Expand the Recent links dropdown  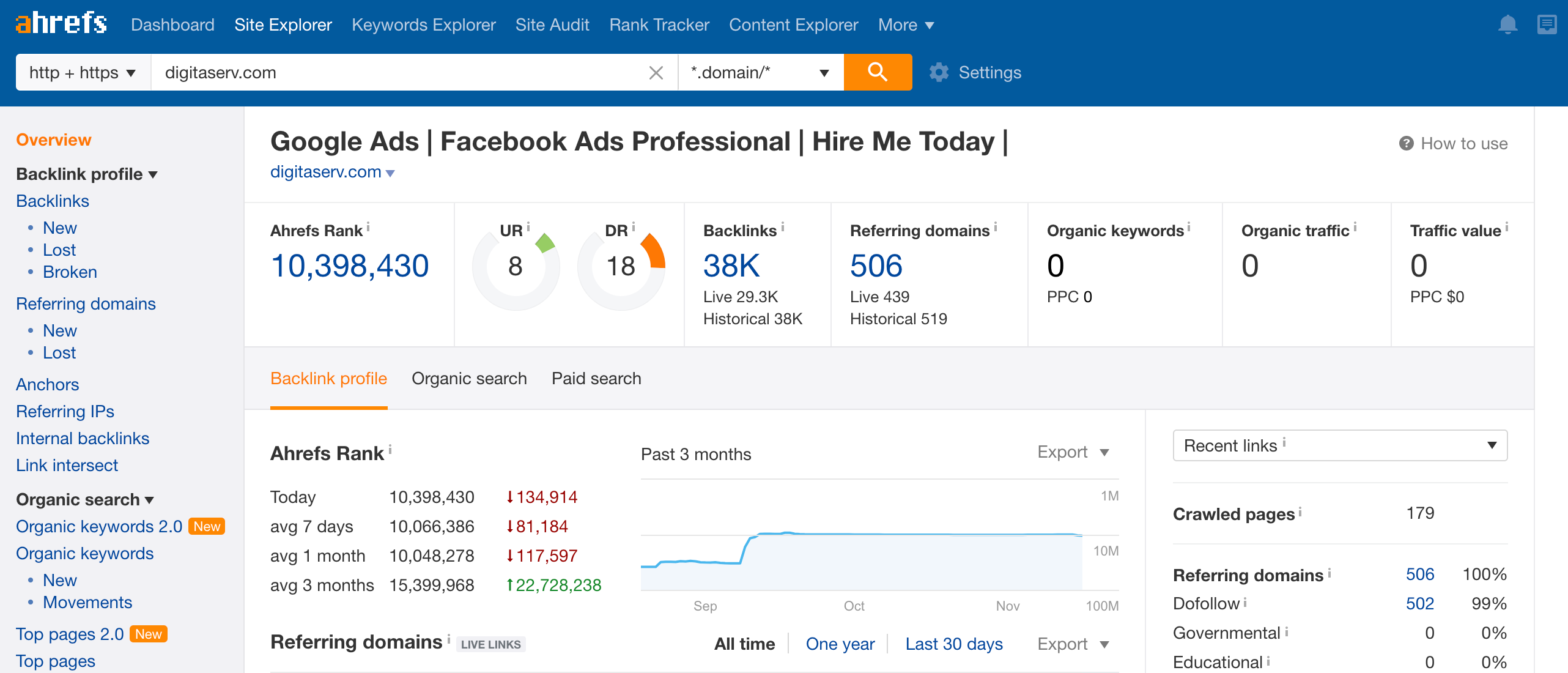click(x=1339, y=445)
